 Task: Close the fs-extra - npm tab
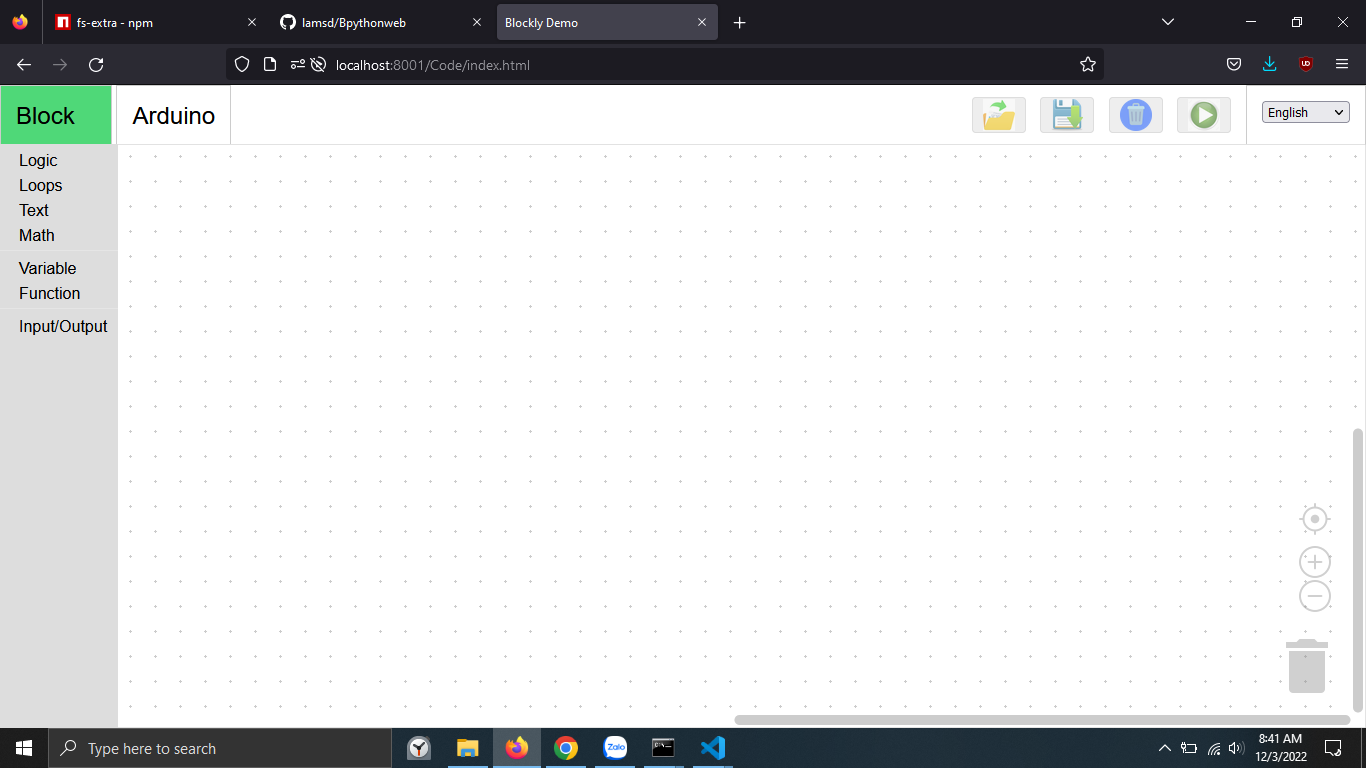point(252,22)
